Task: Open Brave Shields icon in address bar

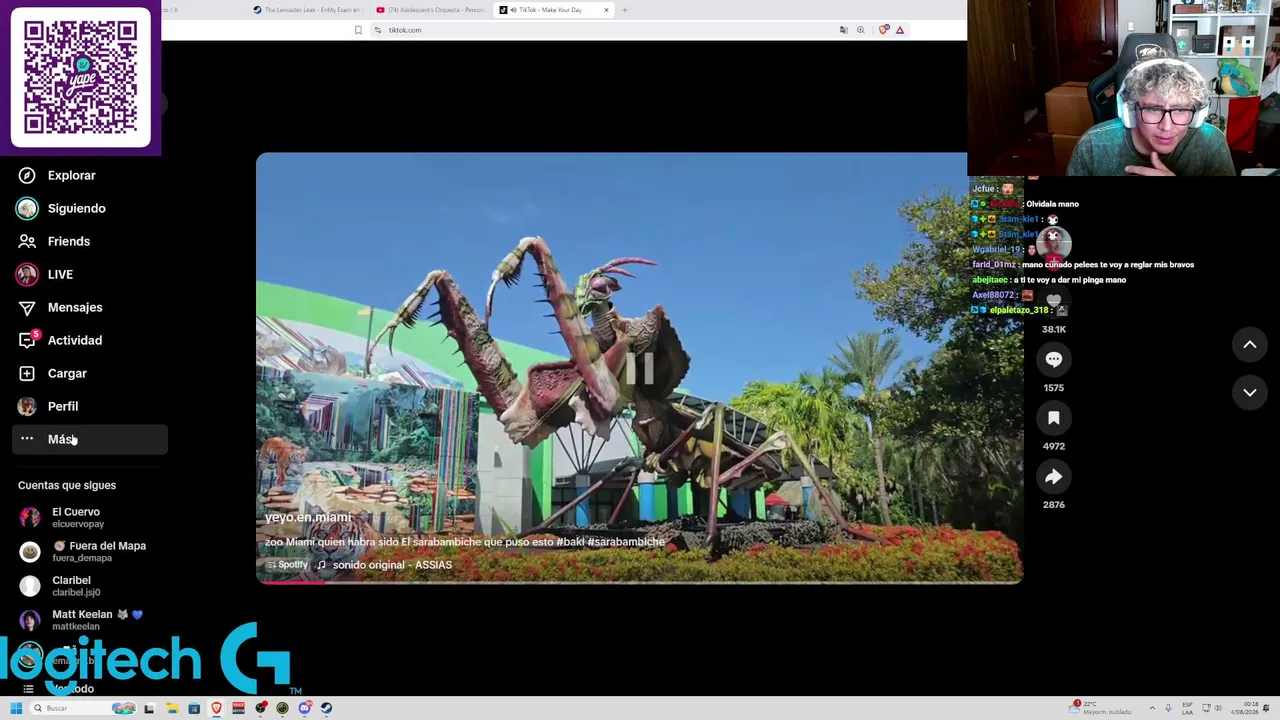Action: pyautogui.click(x=883, y=30)
